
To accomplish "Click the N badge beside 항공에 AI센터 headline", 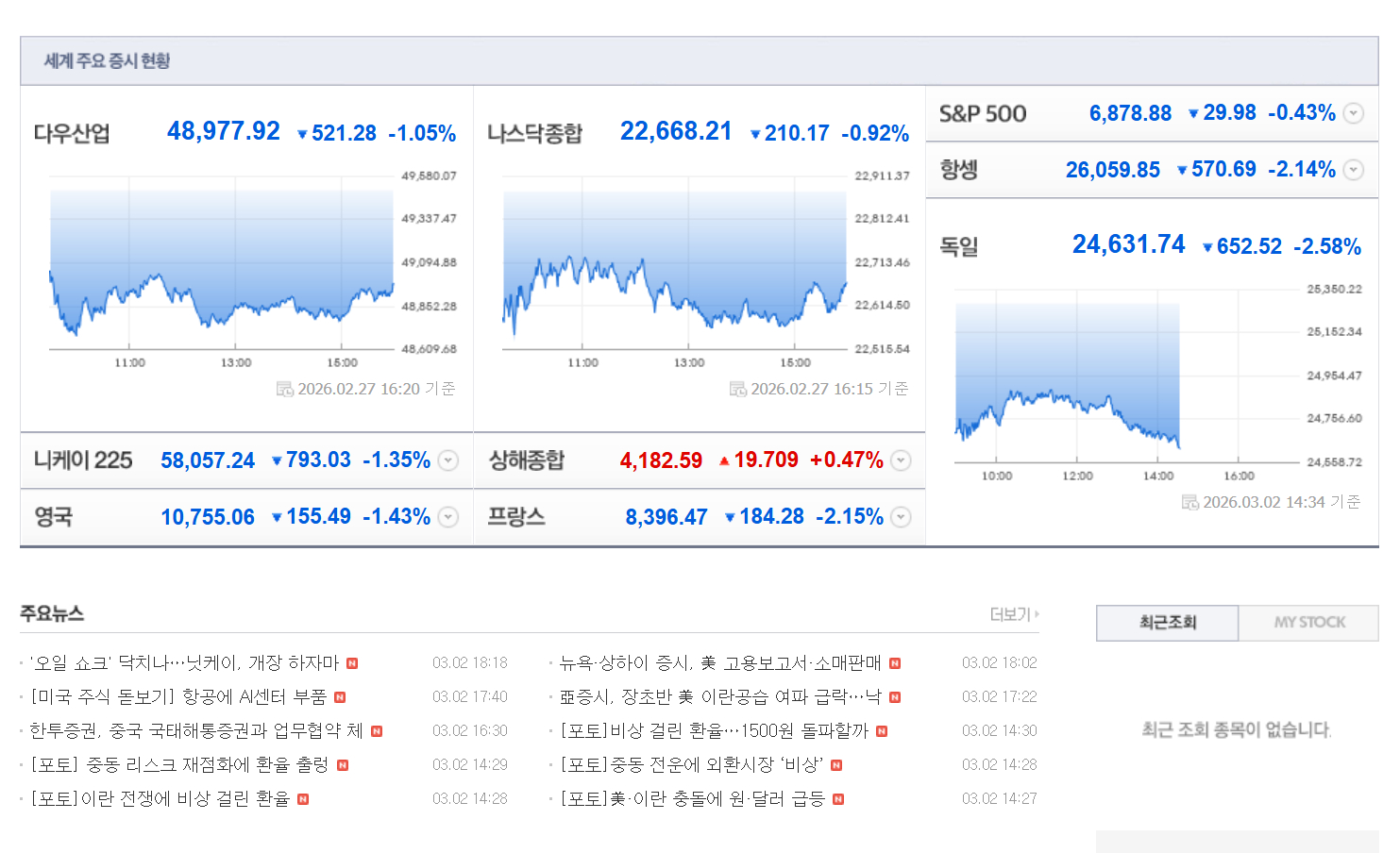I will click(340, 697).
